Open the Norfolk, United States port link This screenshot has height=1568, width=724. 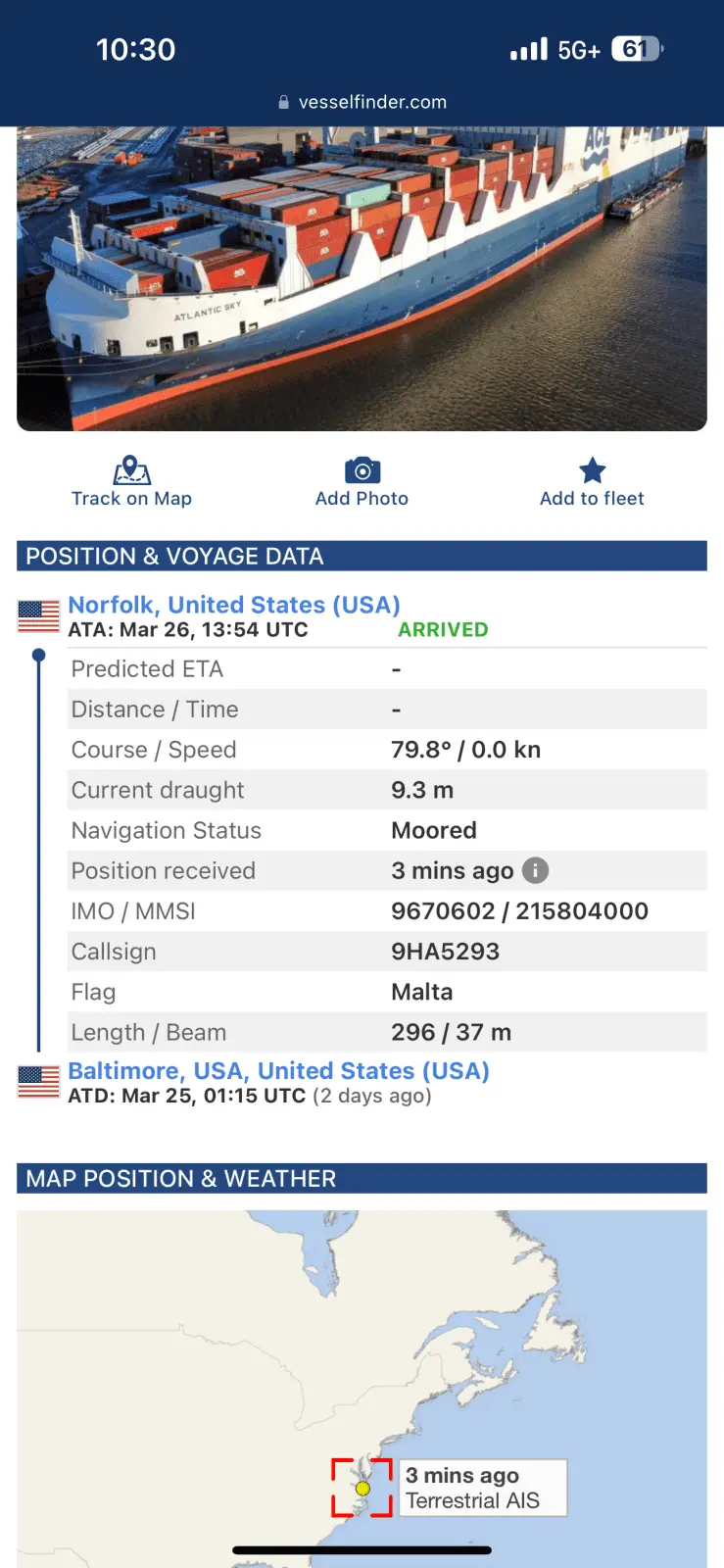[234, 605]
